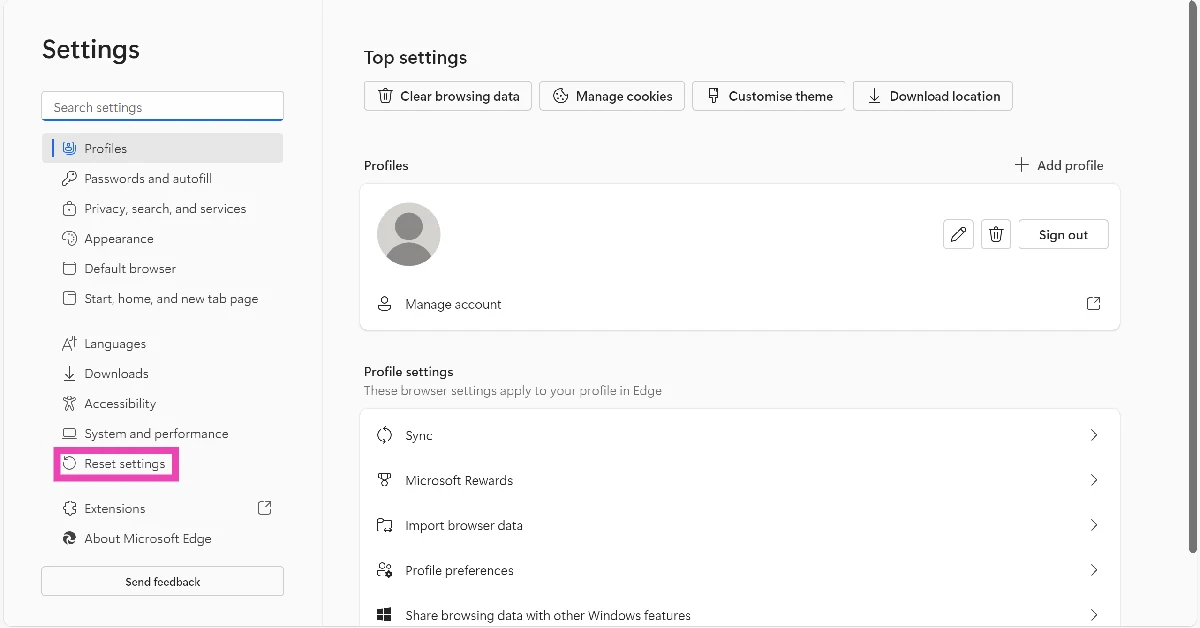Click the Microsoft Rewards icon
Screen dimensions: 1200x628
(x=385, y=480)
